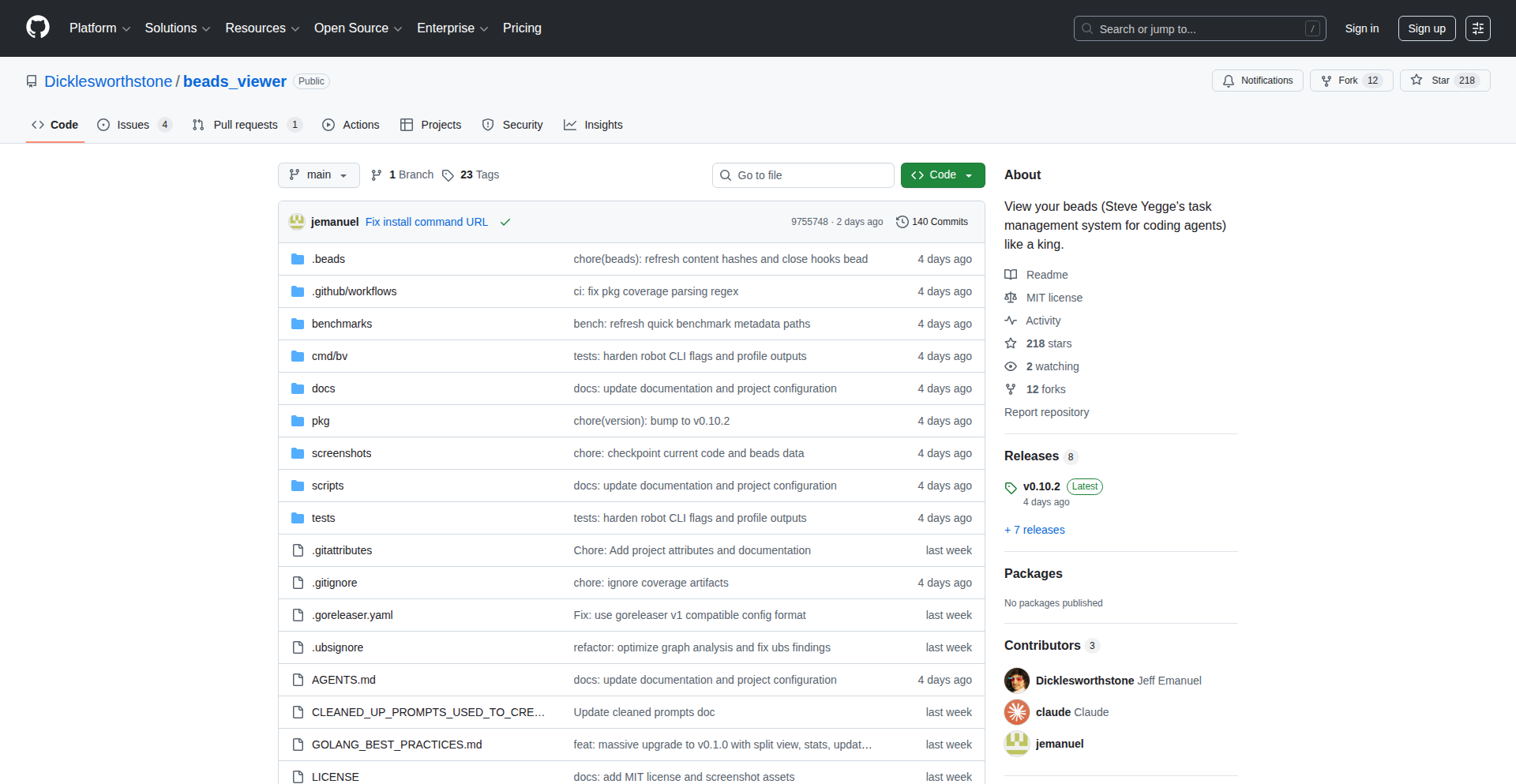Image resolution: width=1516 pixels, height=784 pixels.
Task: Fork the repository
Action: 1350,81
